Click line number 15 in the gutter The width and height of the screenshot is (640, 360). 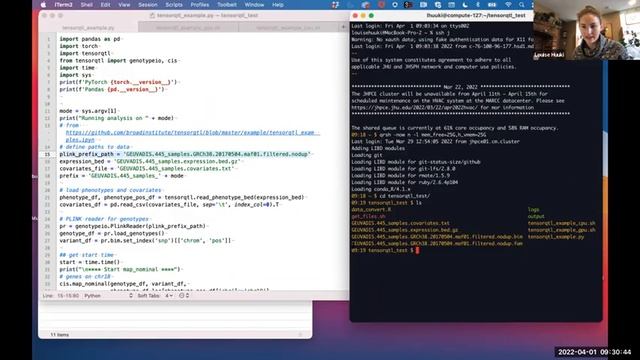[47, 154]
